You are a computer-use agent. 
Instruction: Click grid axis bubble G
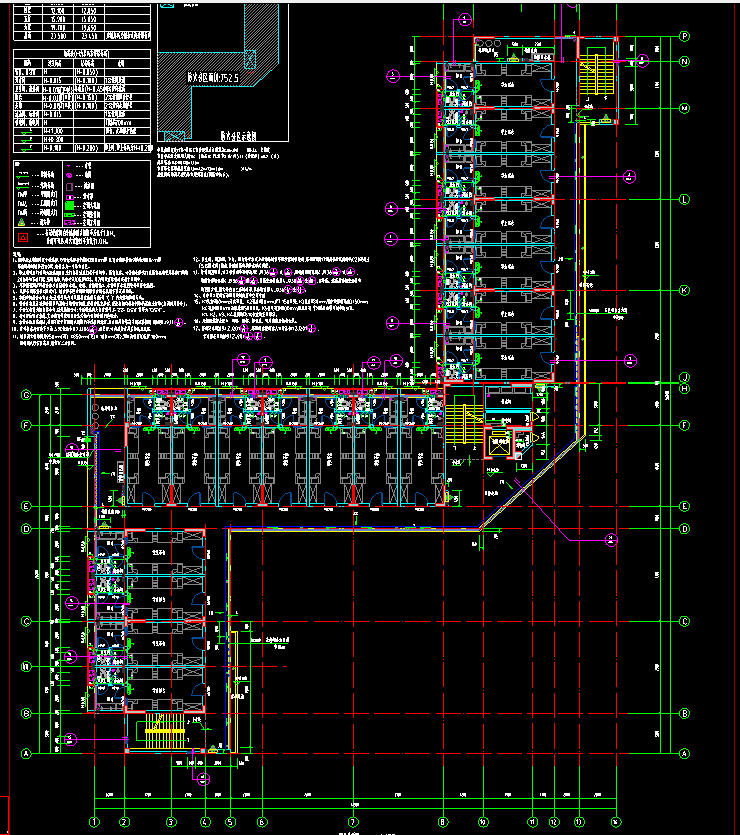(x=27, y=395)
